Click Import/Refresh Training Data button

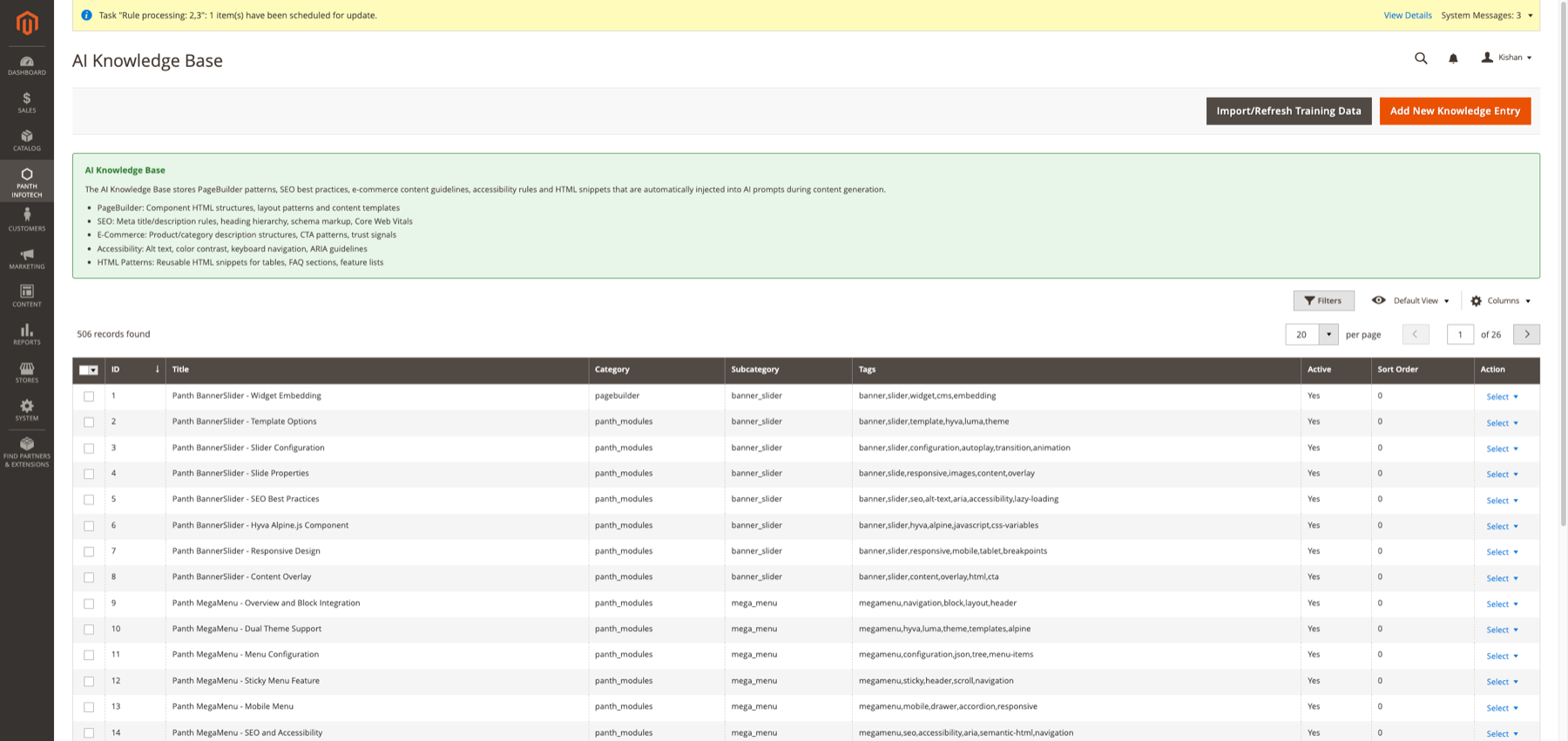[x=1288, y=111]
